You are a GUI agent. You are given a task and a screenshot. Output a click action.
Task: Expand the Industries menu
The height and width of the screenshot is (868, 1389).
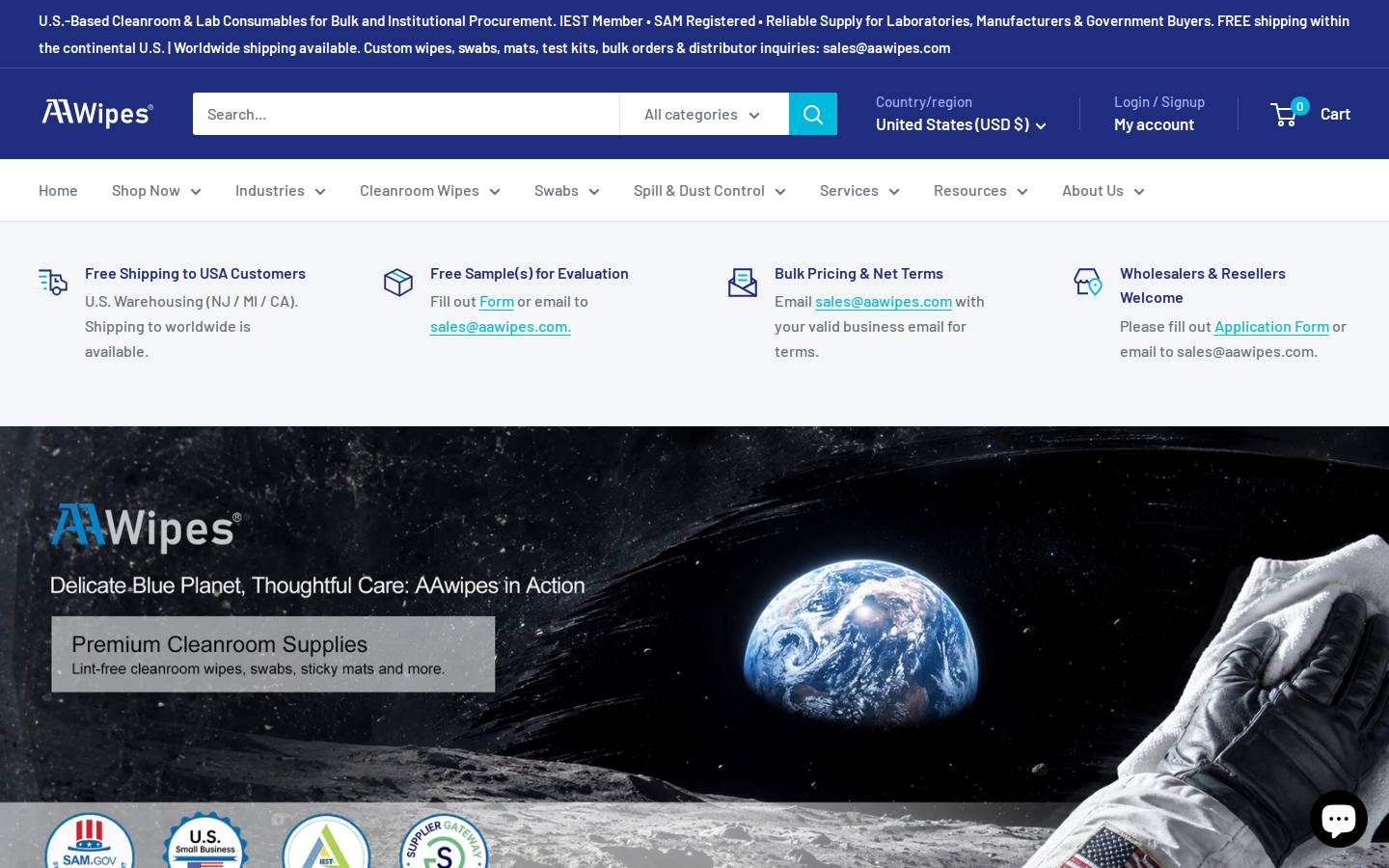pos(281,190)
